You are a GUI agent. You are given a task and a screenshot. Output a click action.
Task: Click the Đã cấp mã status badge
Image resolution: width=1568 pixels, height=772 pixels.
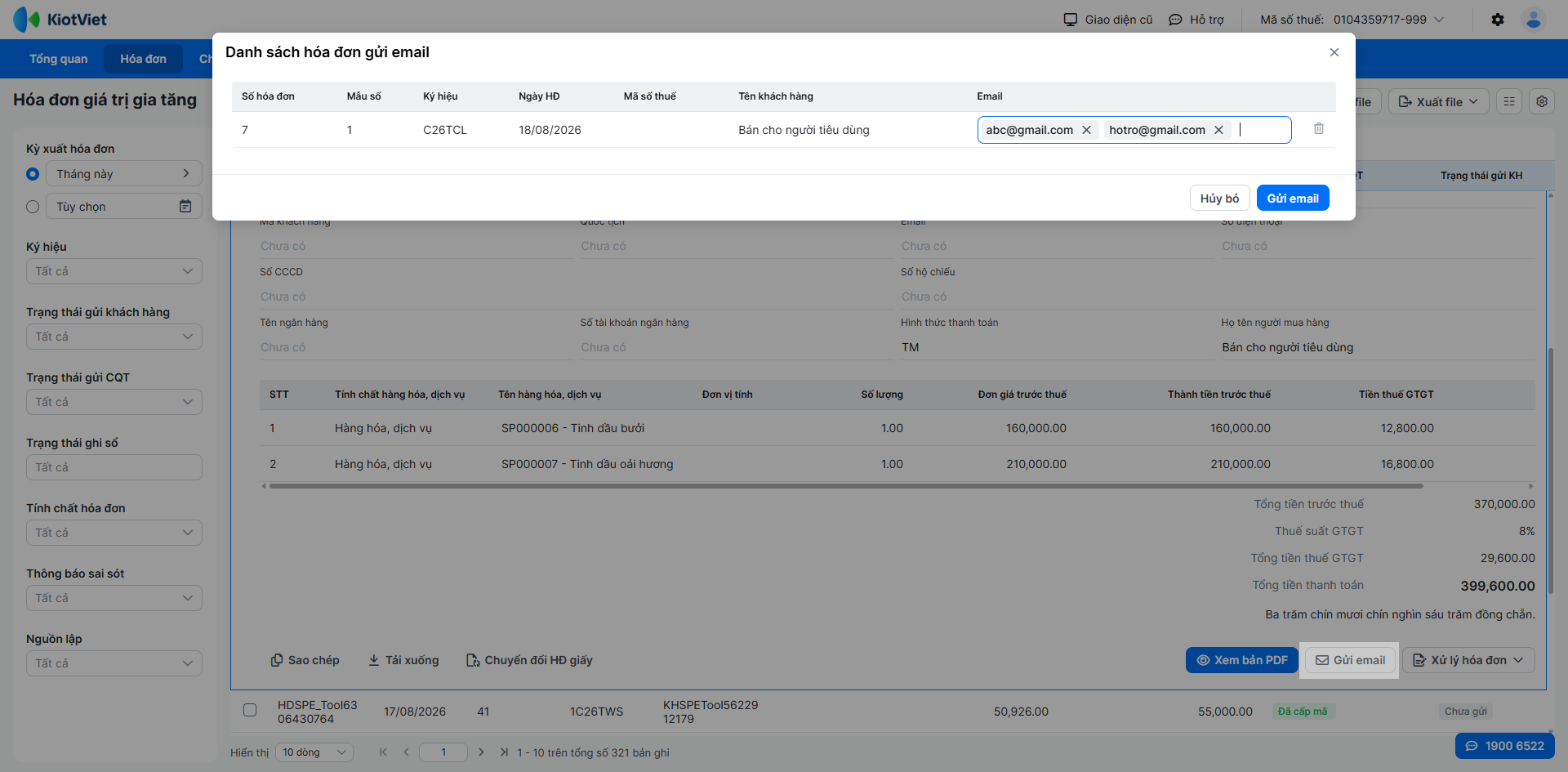(1303, 712)
